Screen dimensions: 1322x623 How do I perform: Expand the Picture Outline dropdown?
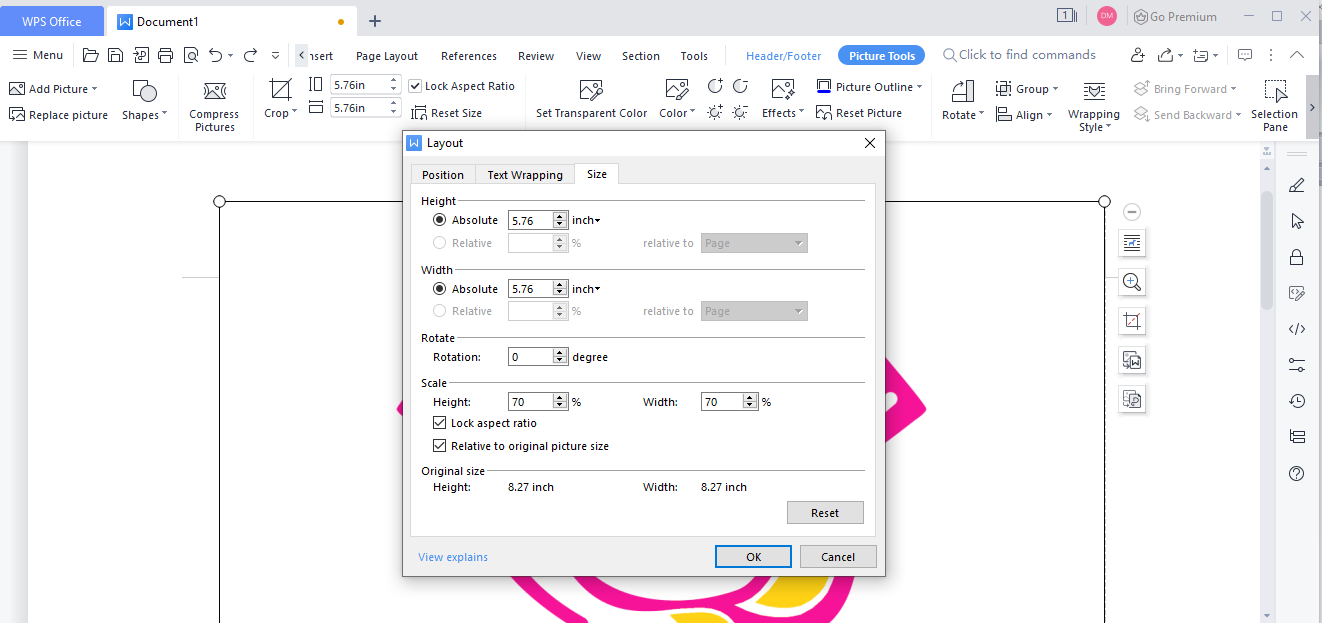(919, 87)
